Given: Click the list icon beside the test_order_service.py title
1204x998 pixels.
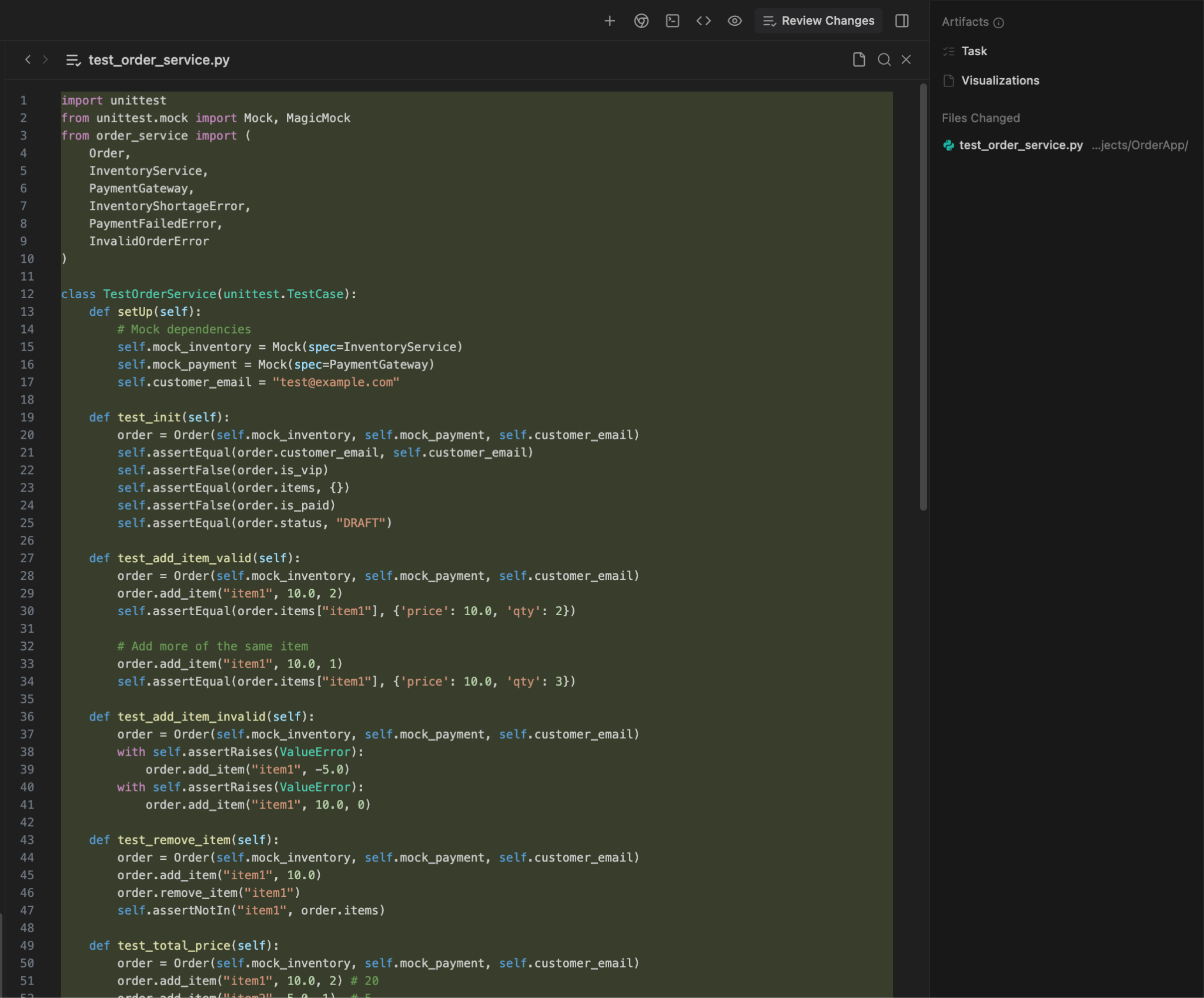Looking at the screenshot, I should coord(73,60).
